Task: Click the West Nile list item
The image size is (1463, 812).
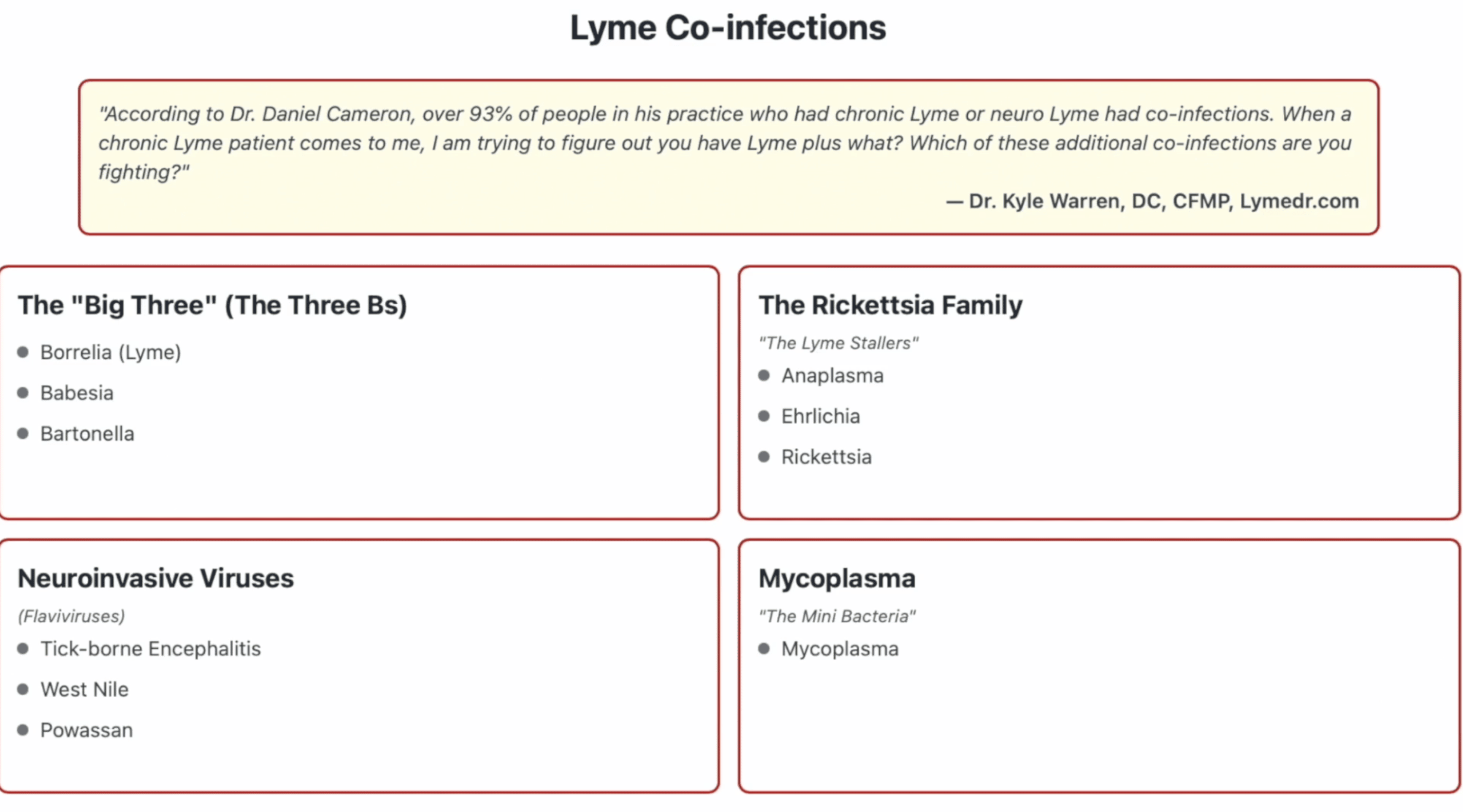Action: point(84,689)
